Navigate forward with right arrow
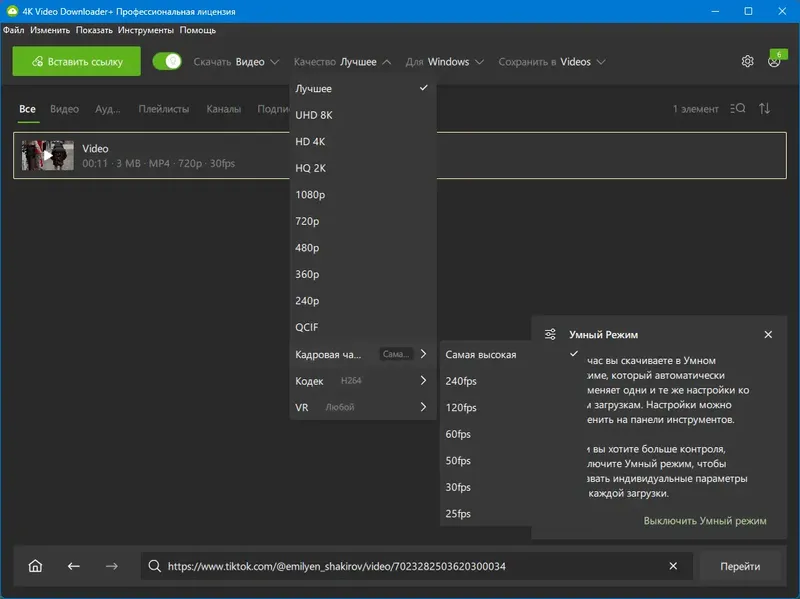 click(112, 566)
